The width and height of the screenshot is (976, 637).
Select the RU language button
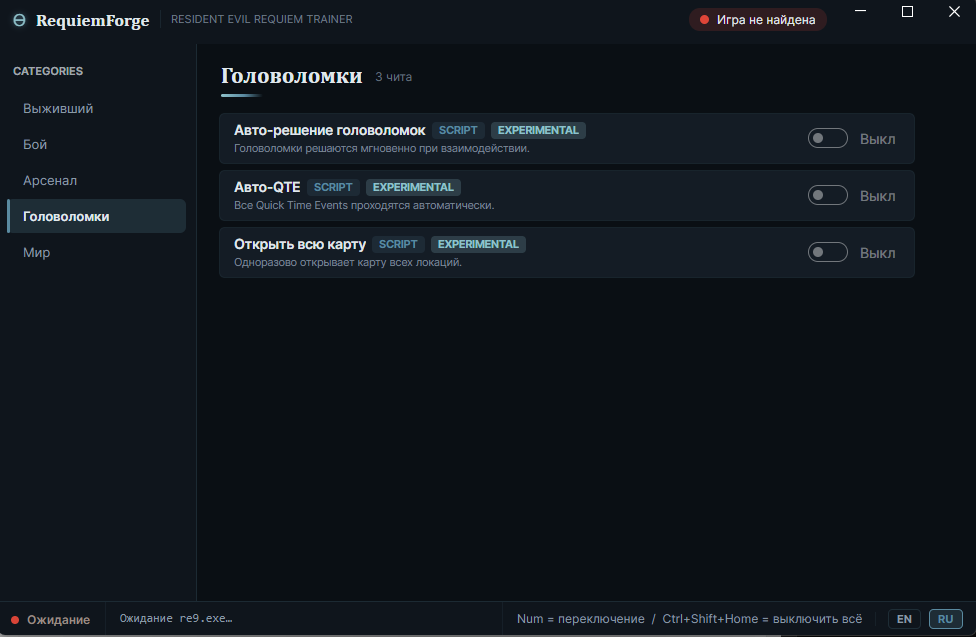946,619
